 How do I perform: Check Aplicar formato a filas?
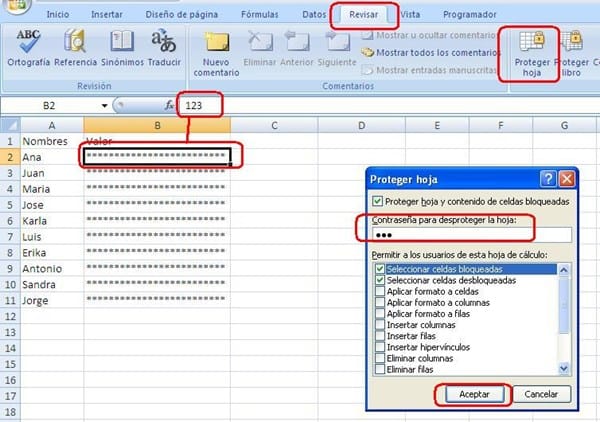pos(380,314)
